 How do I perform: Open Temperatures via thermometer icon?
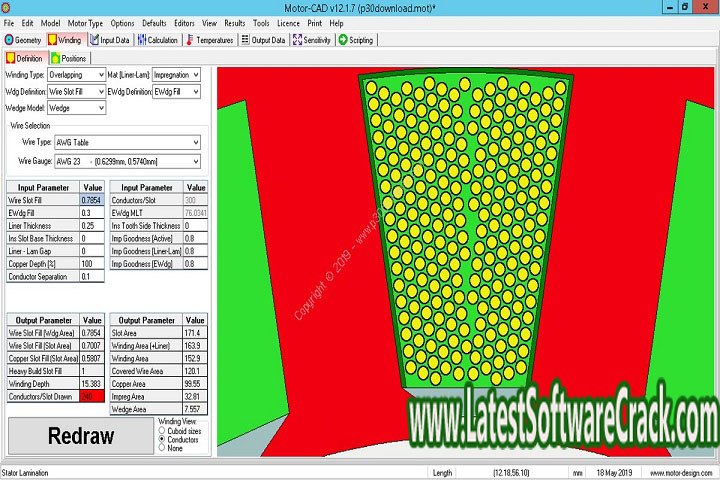(189, 40)
